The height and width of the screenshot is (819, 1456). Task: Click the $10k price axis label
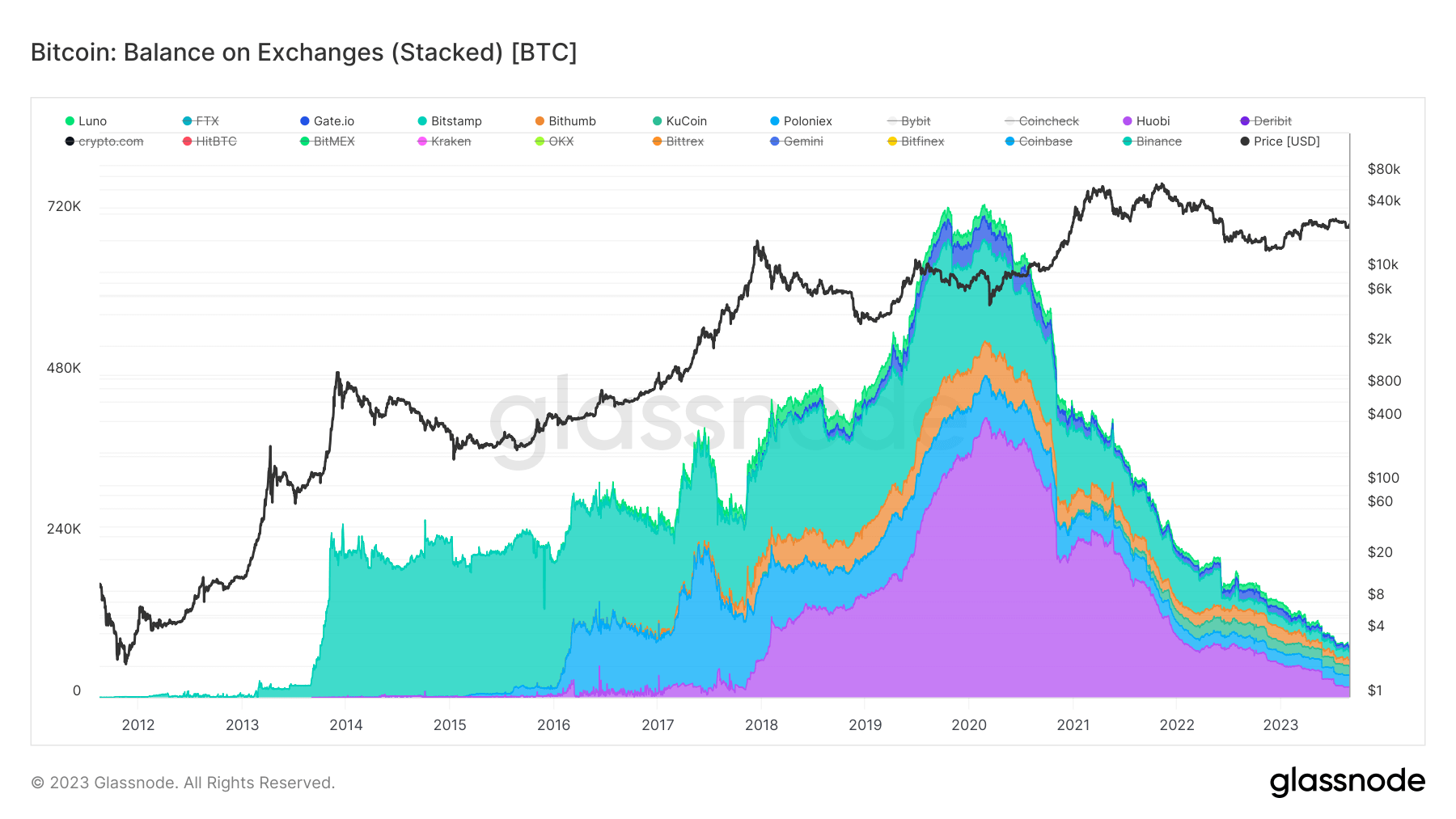pyautogui.click(x=1383, y=264)
